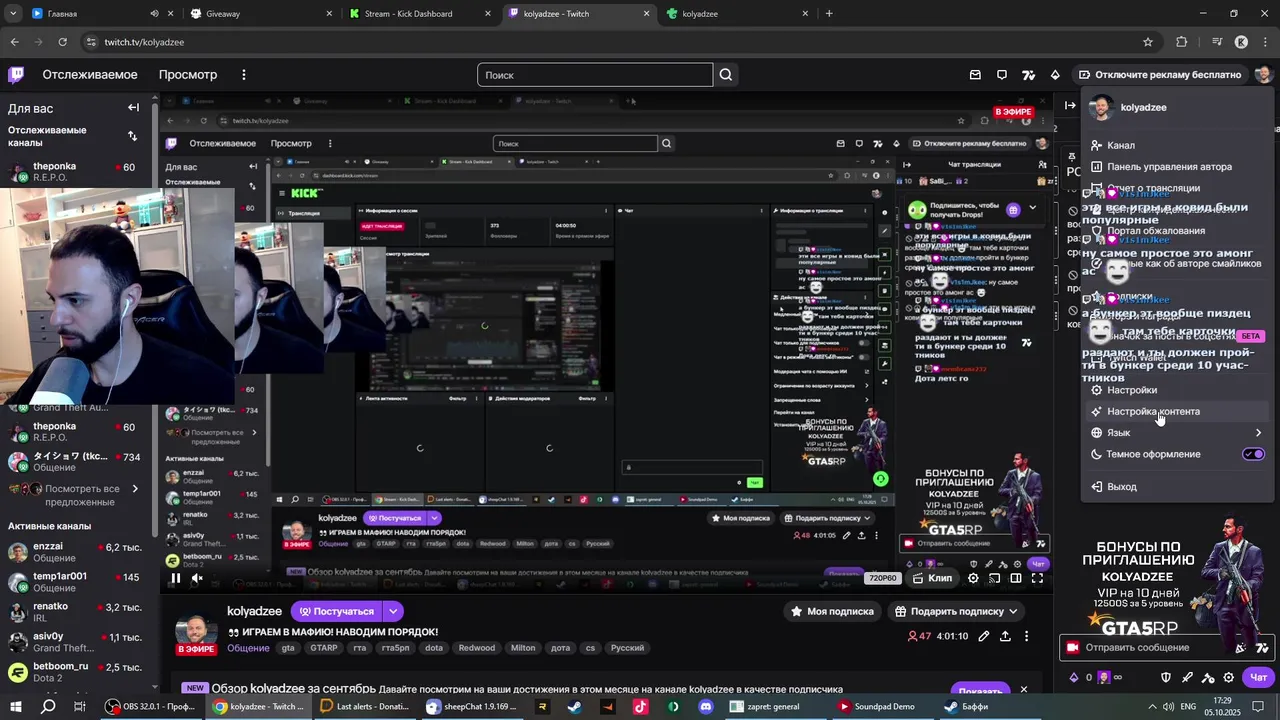Click the channel points diamond in chat
The height and width of the screenshot is (720, 1280).
coord(1075,677)
